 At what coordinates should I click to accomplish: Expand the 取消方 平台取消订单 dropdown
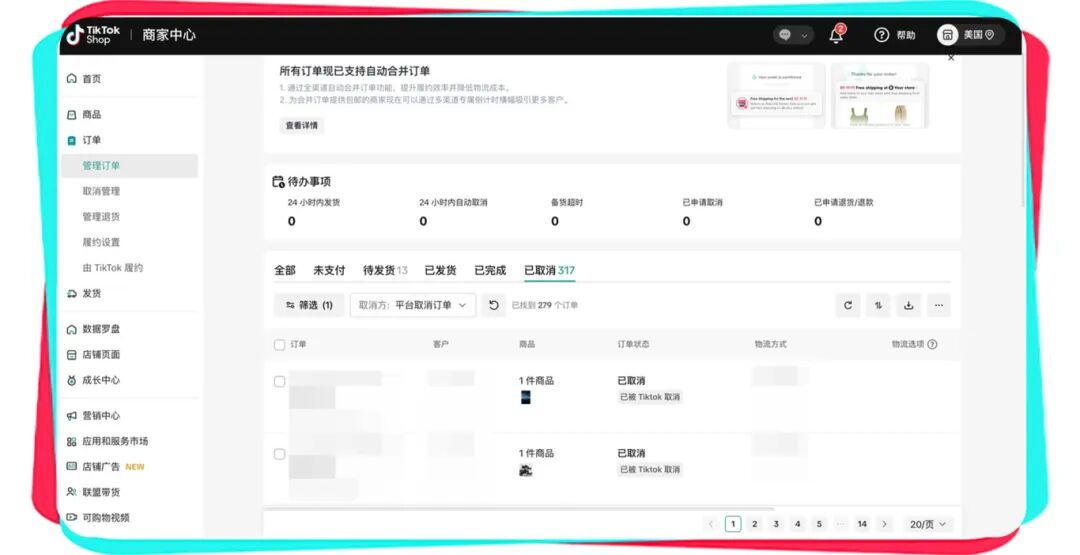[413, 305]
